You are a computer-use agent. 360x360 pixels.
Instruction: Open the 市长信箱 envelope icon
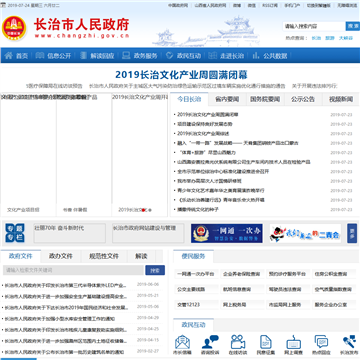pyautogui.click(x=182, y=342)
